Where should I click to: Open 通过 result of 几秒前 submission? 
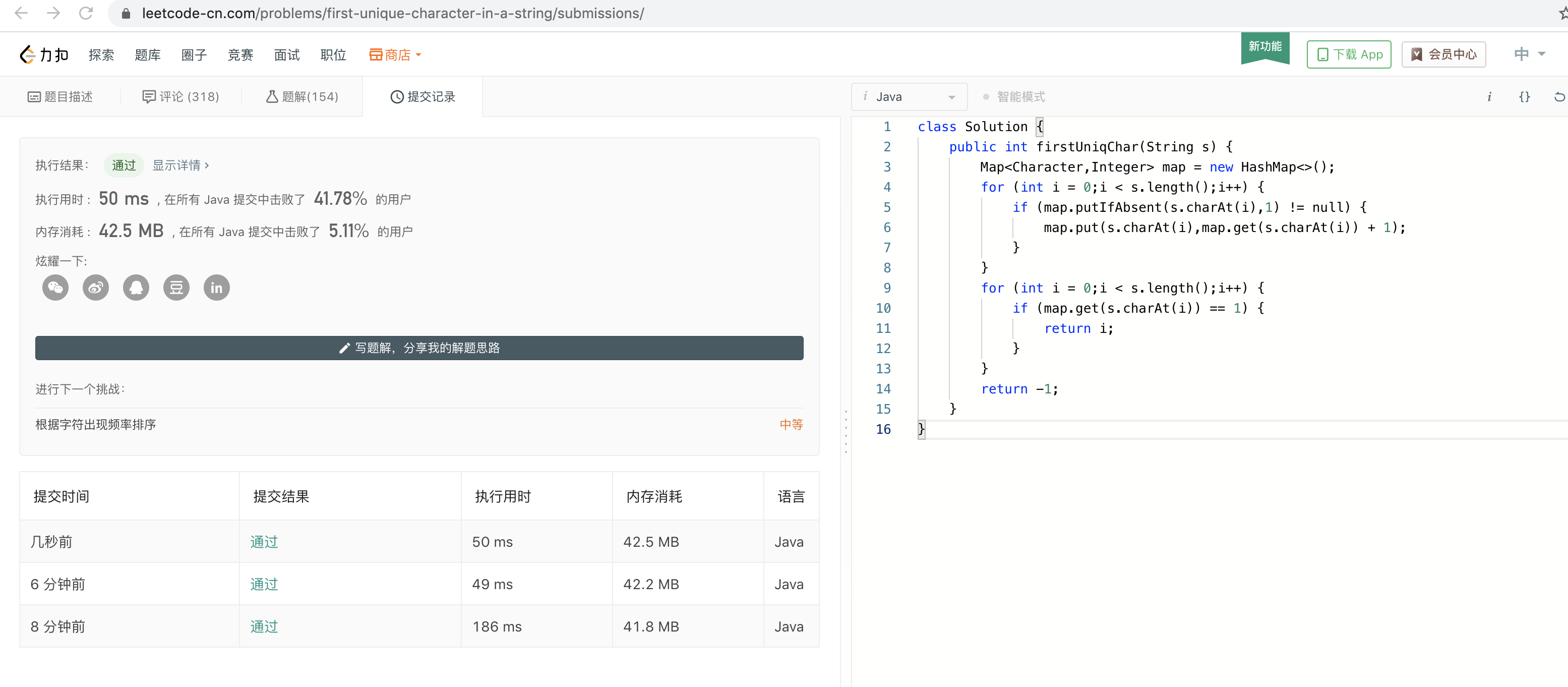[x=264, y=541]
